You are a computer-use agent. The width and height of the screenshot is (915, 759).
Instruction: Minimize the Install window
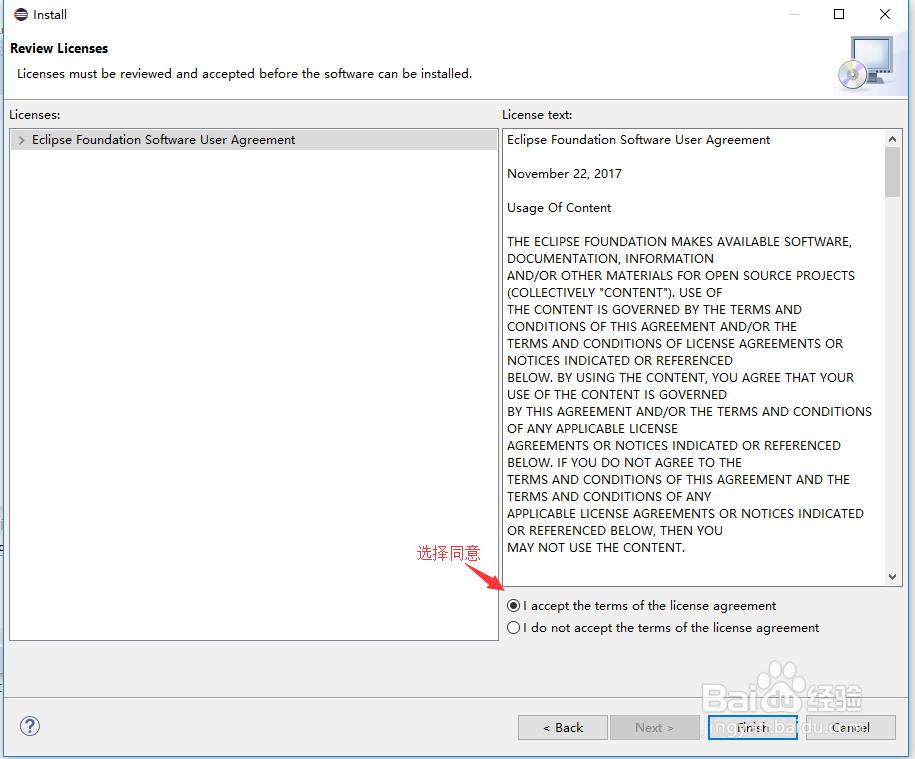click(794, 14)
